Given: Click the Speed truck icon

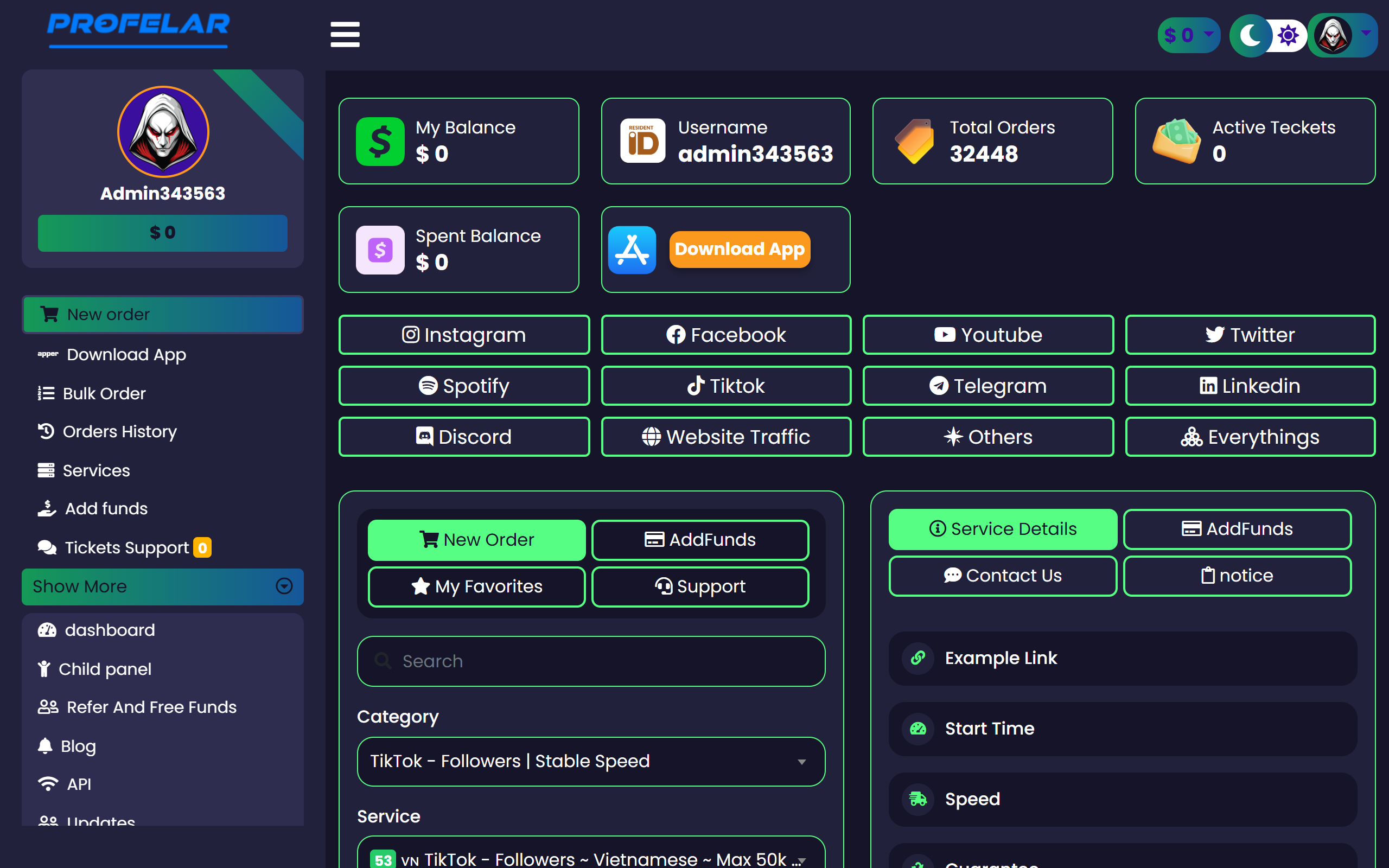Looking at the screenshot, I should 918,799.
